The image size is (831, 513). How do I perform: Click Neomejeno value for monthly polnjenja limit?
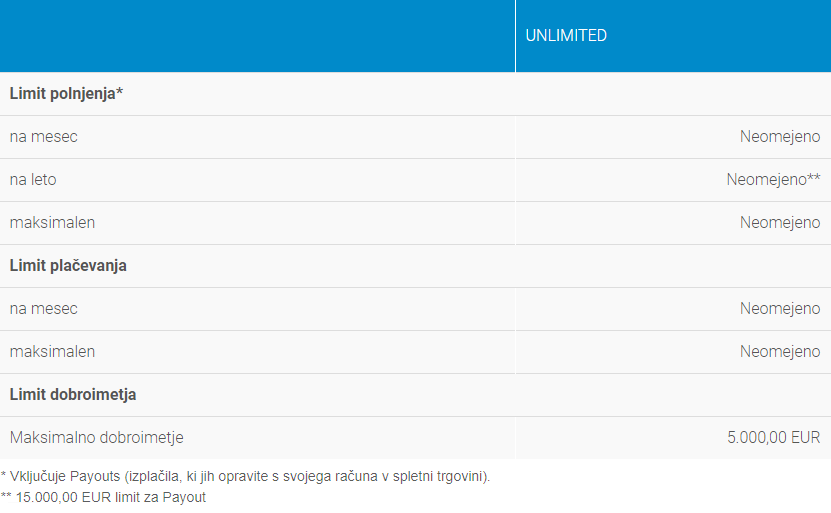point(780,137)
